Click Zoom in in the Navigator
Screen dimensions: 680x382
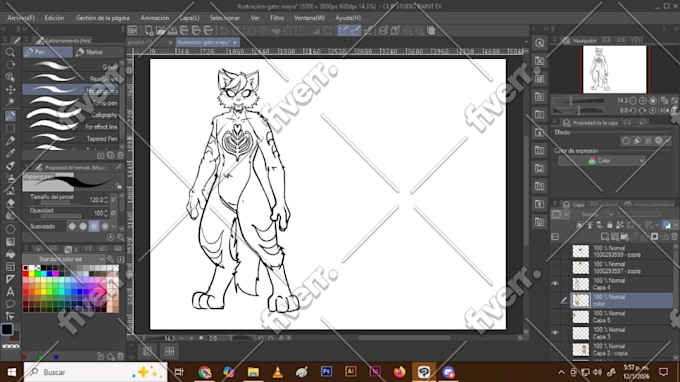(643, 101)
